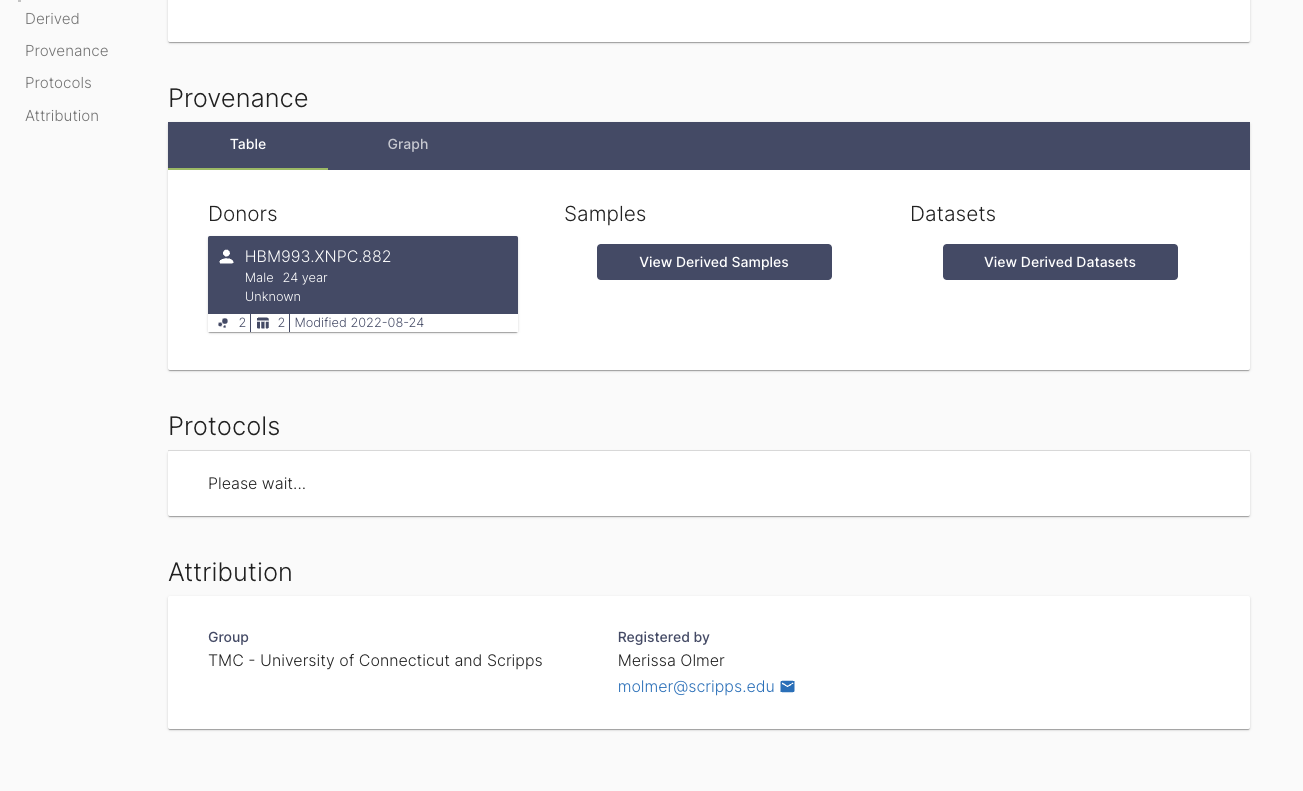Click the email envelope icon beside molmer@scripps.edu

point(787,686)
